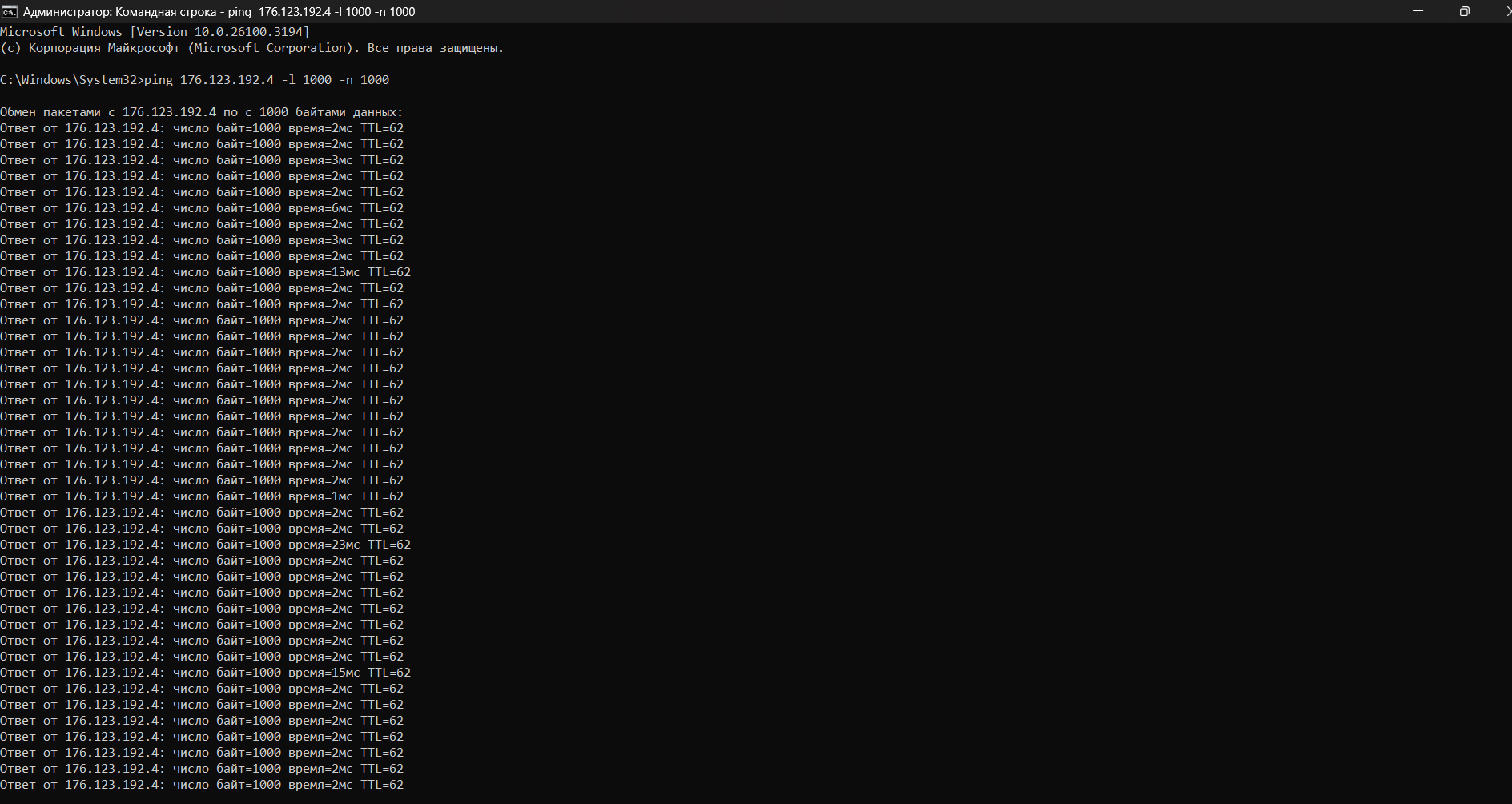This screenshot has width=1512, height=804.
Task: Click the 'Microsoft Windows [Version 10.0.26100.3194]' line
Action: coord(155,32)
